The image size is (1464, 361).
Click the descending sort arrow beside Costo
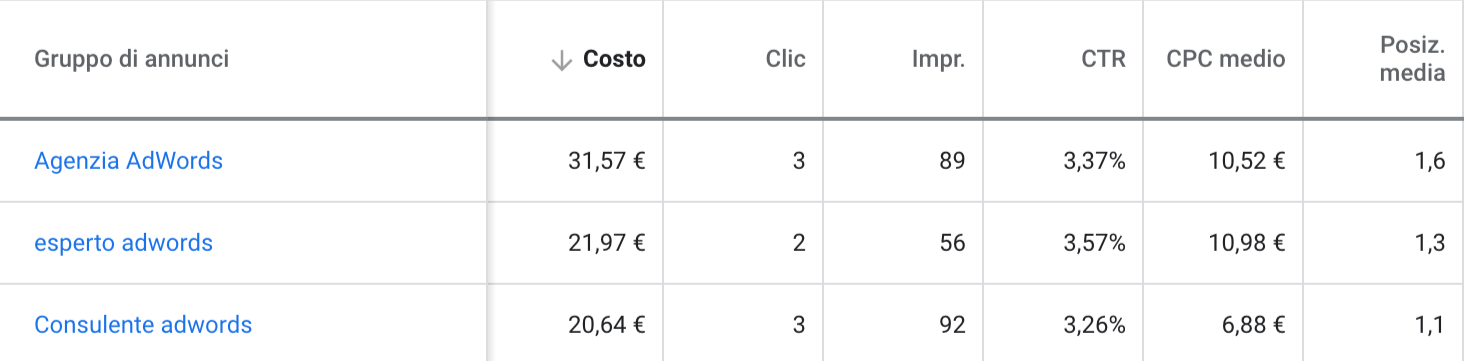pyautogui.click(x=561, y=60)
